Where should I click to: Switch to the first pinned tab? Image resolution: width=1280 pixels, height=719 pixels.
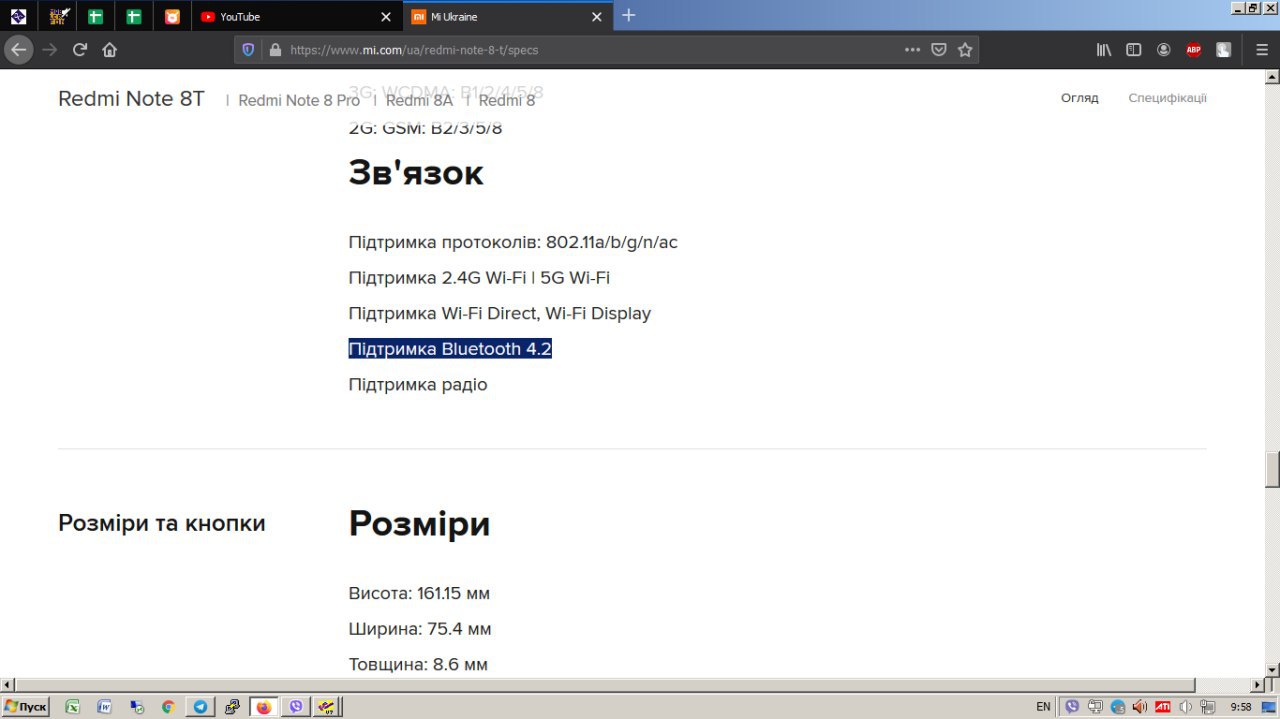(18, 17)
